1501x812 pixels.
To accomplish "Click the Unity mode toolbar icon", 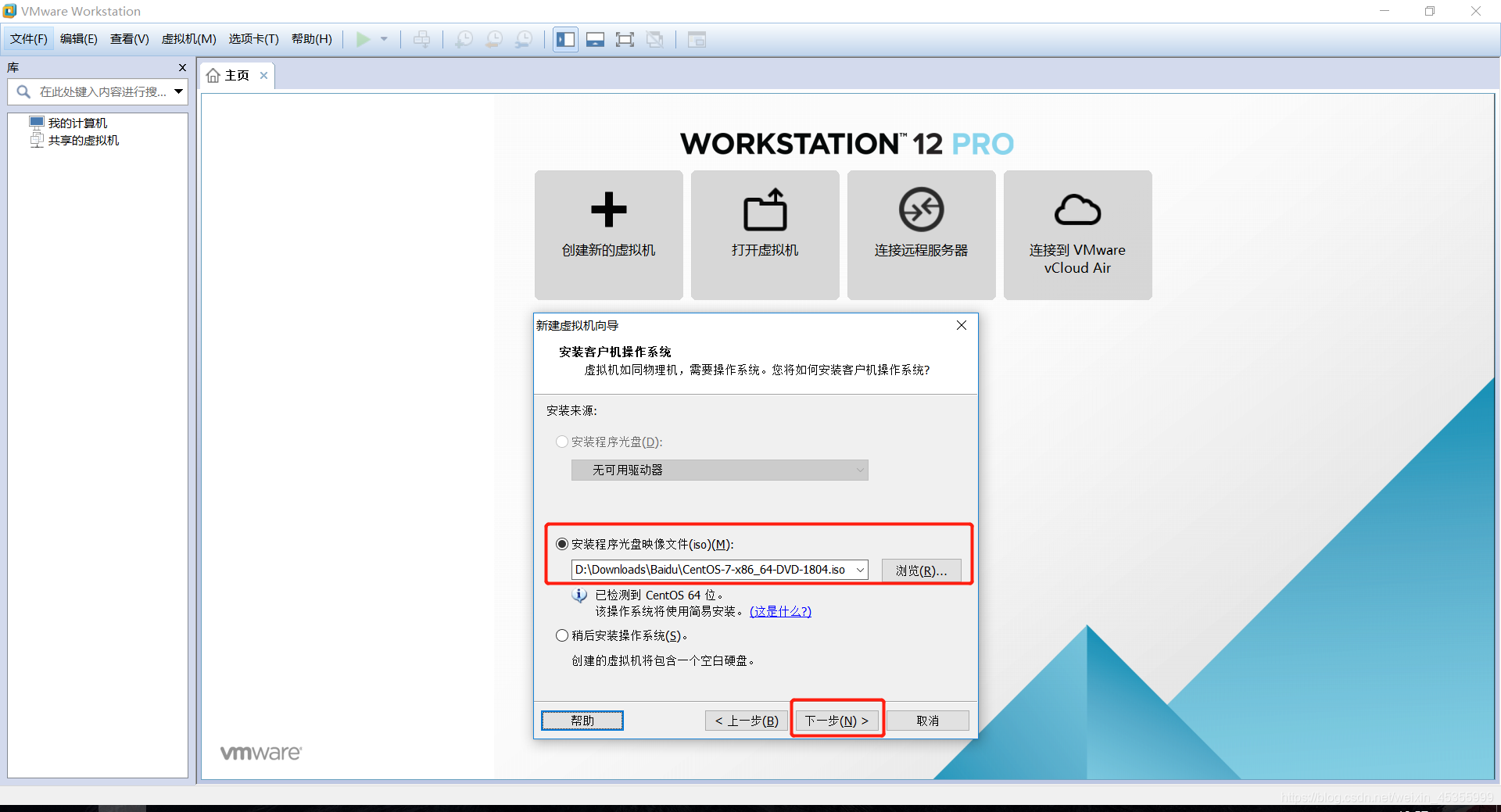I will (x=655, y=39).
